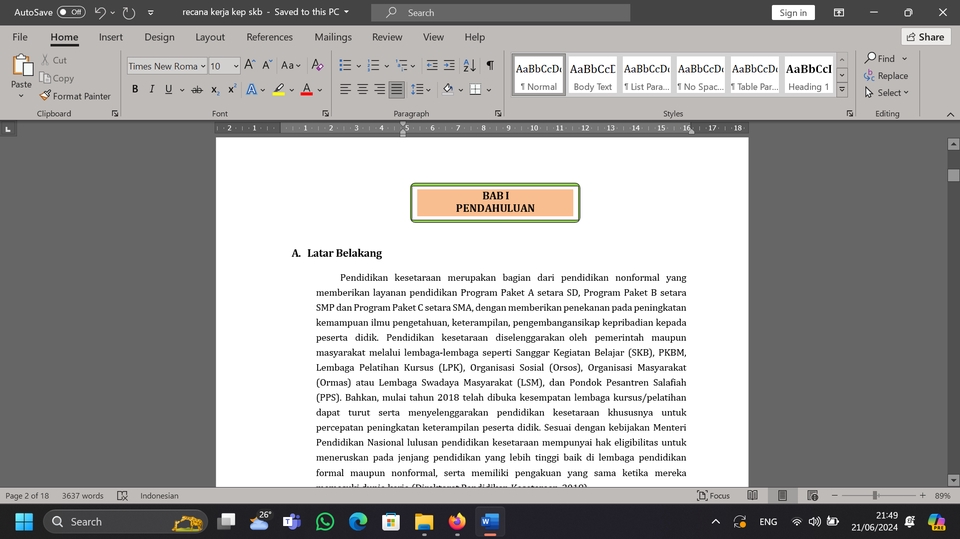Apply red font color swatch
Viewport: 960px width, 539px height.
[307, 89]
